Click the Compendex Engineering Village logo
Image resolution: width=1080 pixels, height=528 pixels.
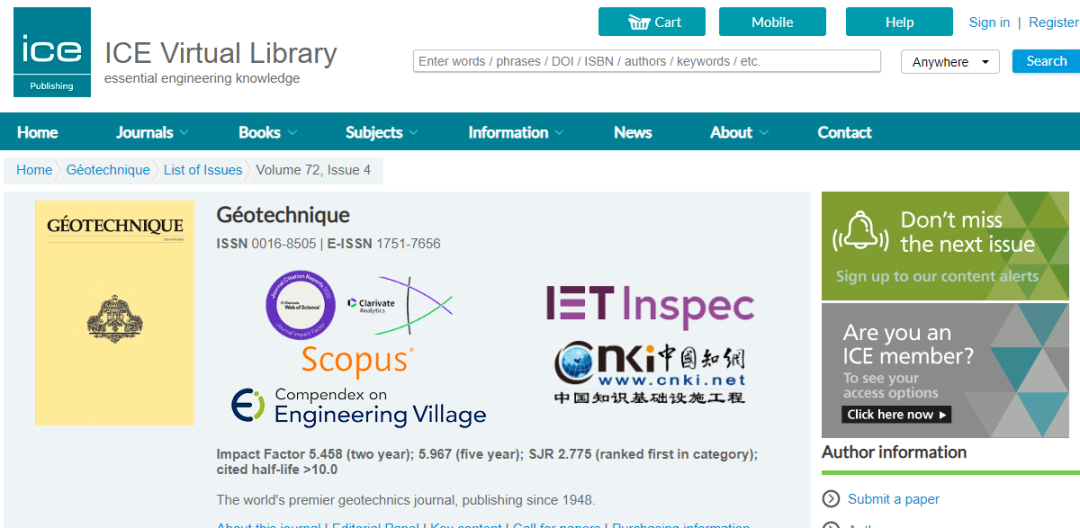[359, 406]
